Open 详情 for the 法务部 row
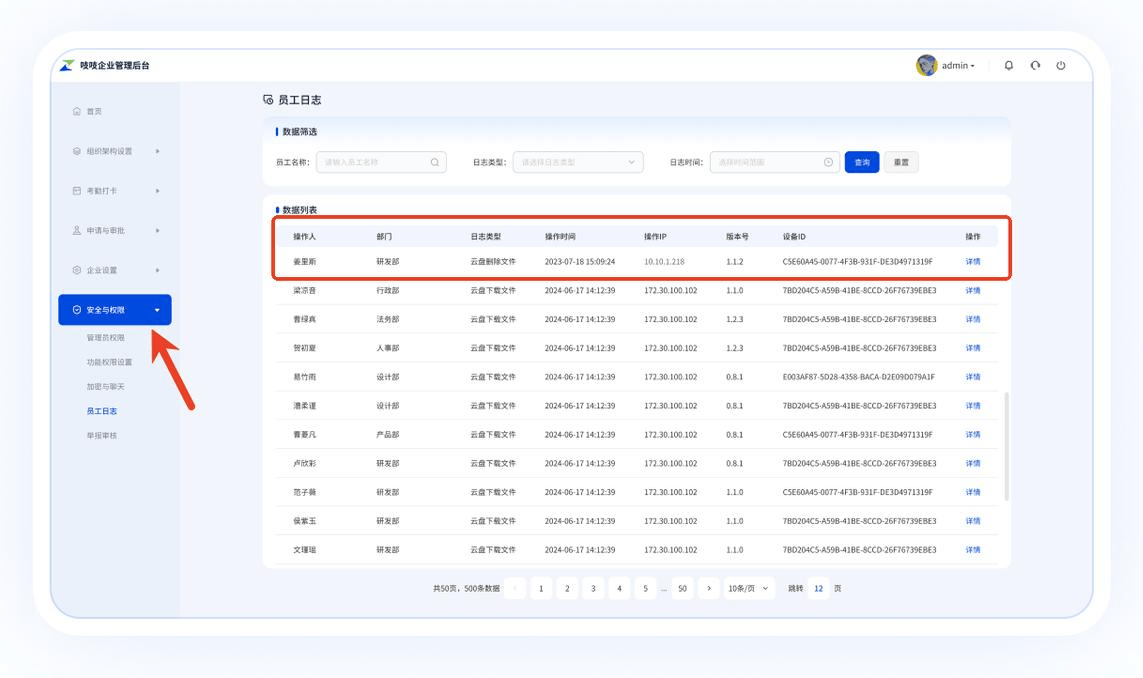1143x678 pixels. tap(973, 319)
